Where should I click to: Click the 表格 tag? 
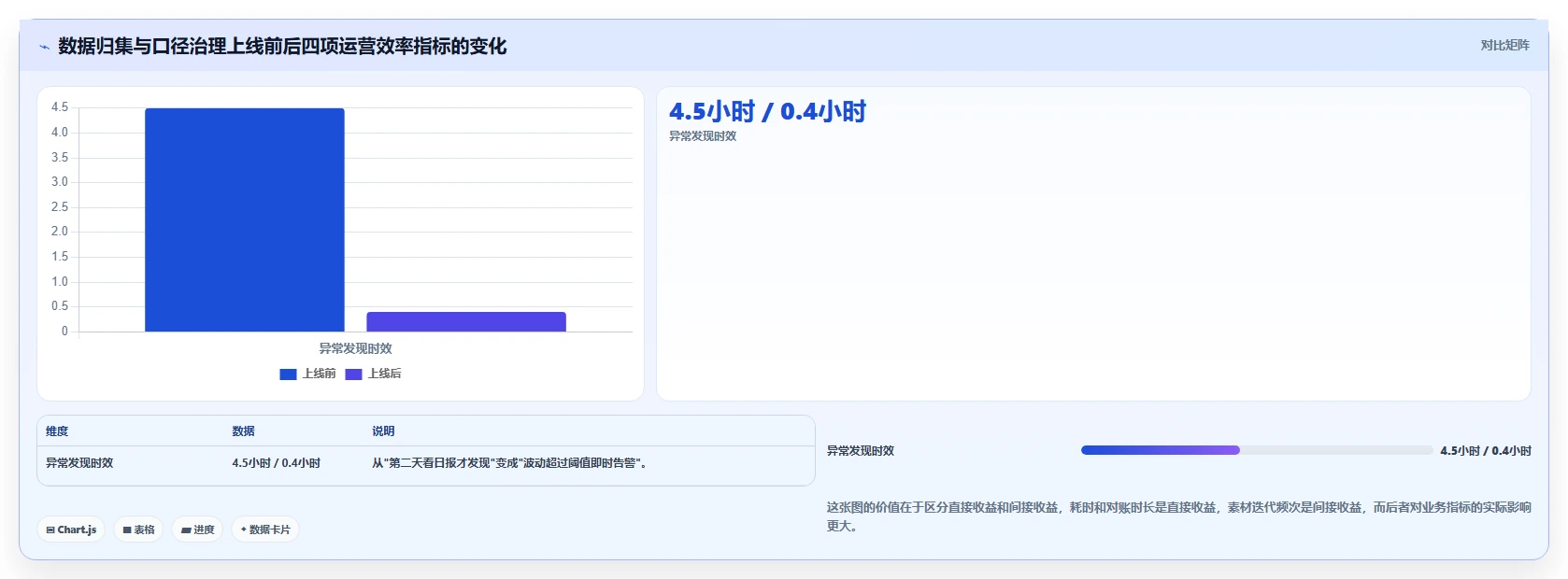point(138,530)
